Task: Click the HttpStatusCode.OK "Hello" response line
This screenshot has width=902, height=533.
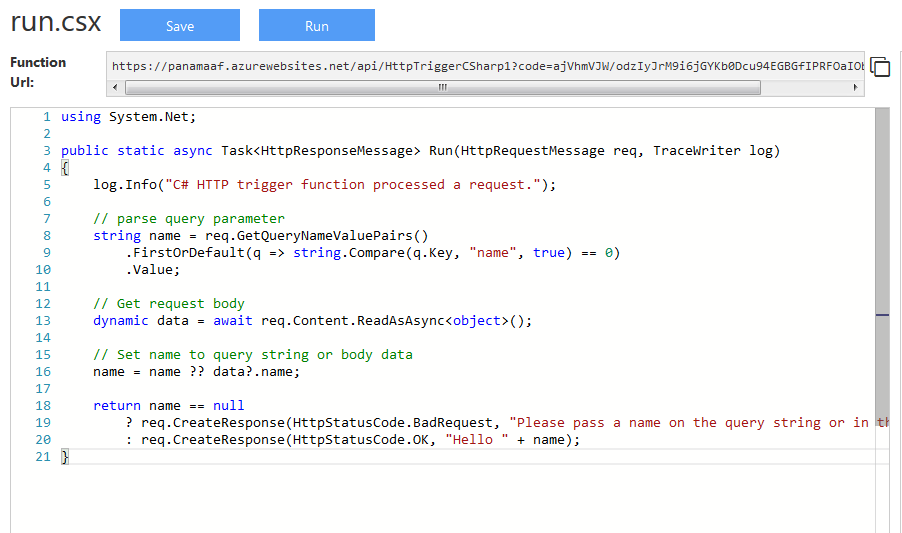Action: [x=352, y=440]
